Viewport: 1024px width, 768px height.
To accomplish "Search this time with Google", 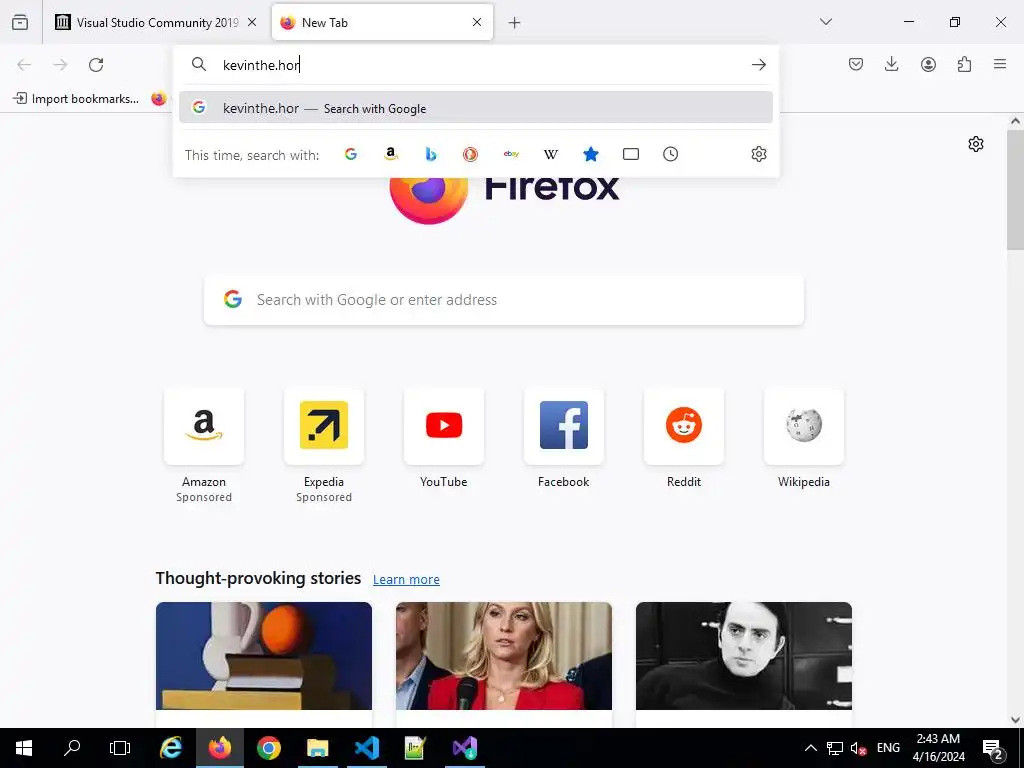I will pyautogui.click(x=351, y=154).
